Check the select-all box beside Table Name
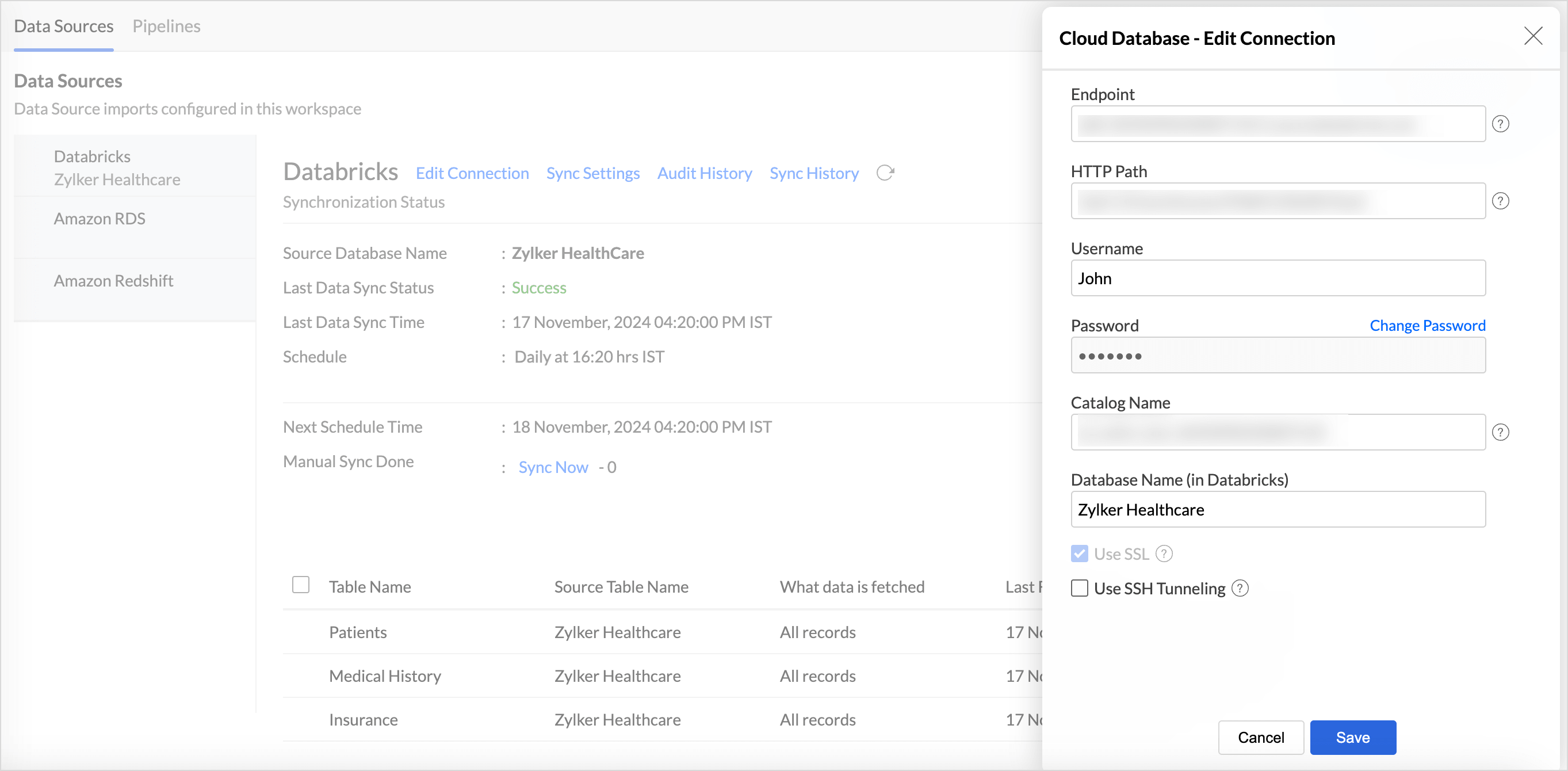This screenshot has height=771, width=1568. click(301, 585)
